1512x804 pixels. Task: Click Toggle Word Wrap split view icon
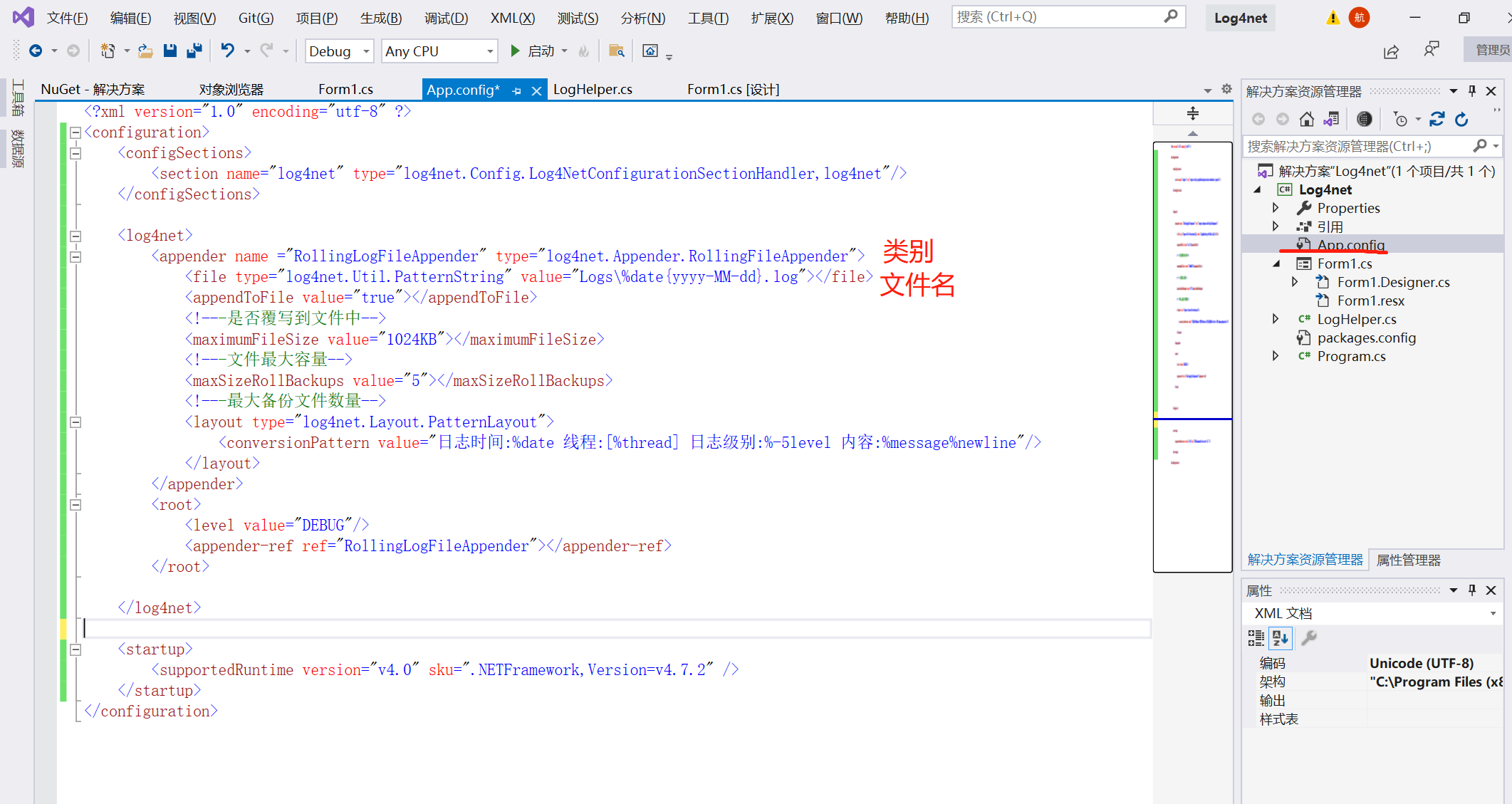pyautogui.click(x=1192, y=113)
